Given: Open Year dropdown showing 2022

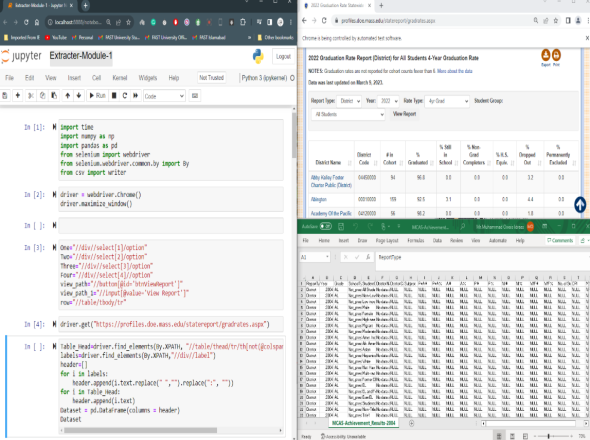Looking at the screenshot, I should click(388, 101).
